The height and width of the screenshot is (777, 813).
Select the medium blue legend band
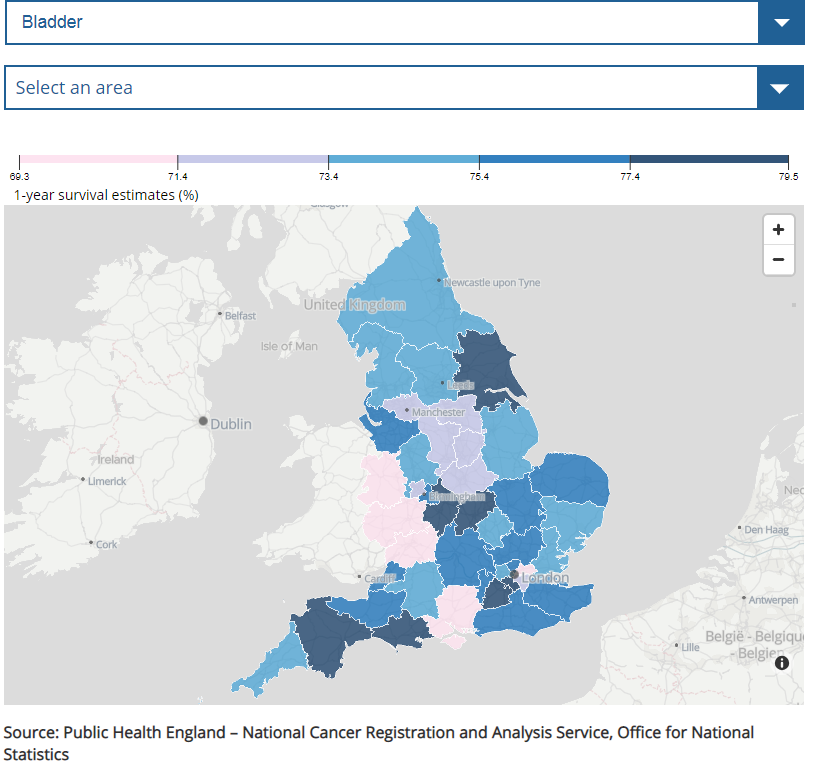coord(554,160)
